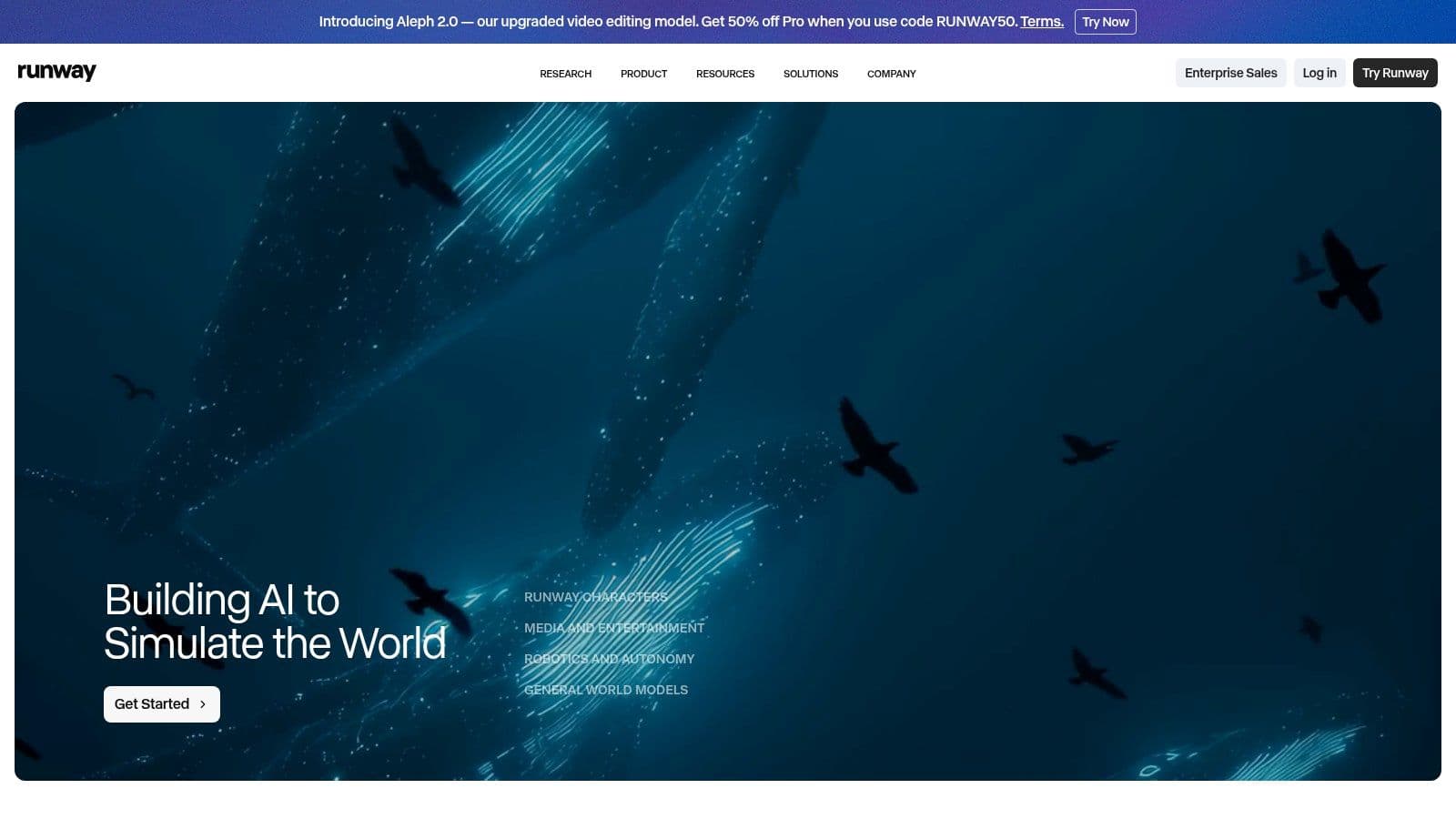Open the Terms link in the banner
Screen dimensions: 1456x819
pyautogui.click(x=1042, y=22)
